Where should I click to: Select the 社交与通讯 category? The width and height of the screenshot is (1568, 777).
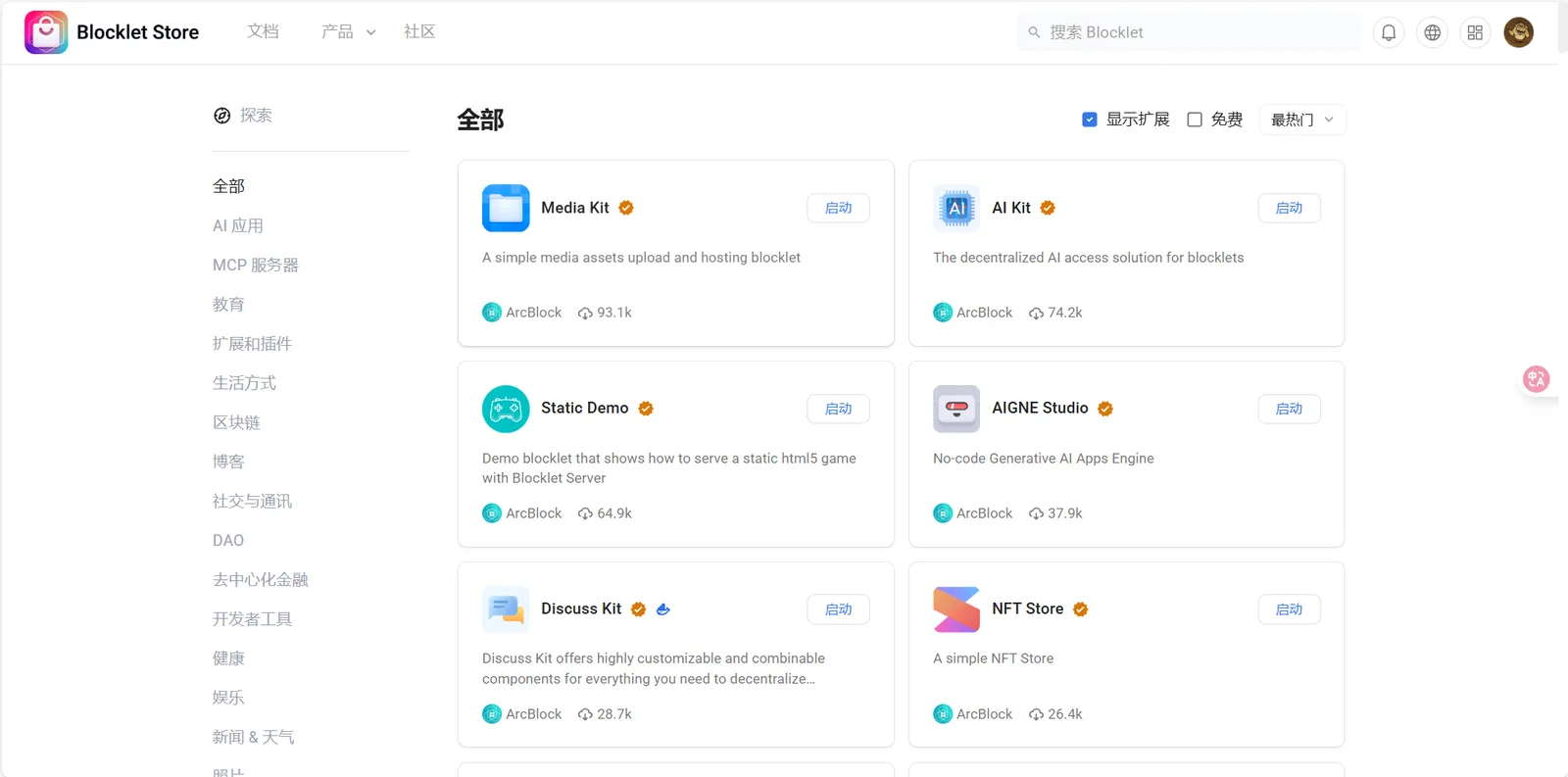click(252, 502)
